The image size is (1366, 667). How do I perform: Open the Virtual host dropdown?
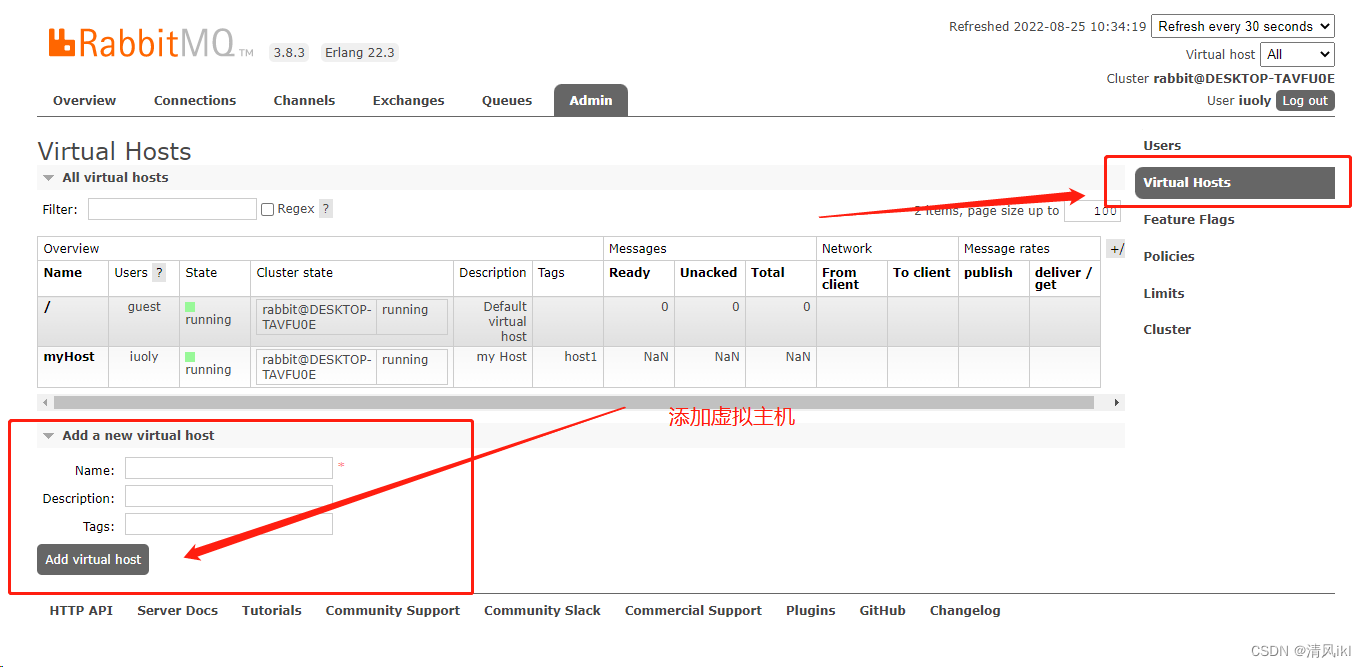(1297, 54)
